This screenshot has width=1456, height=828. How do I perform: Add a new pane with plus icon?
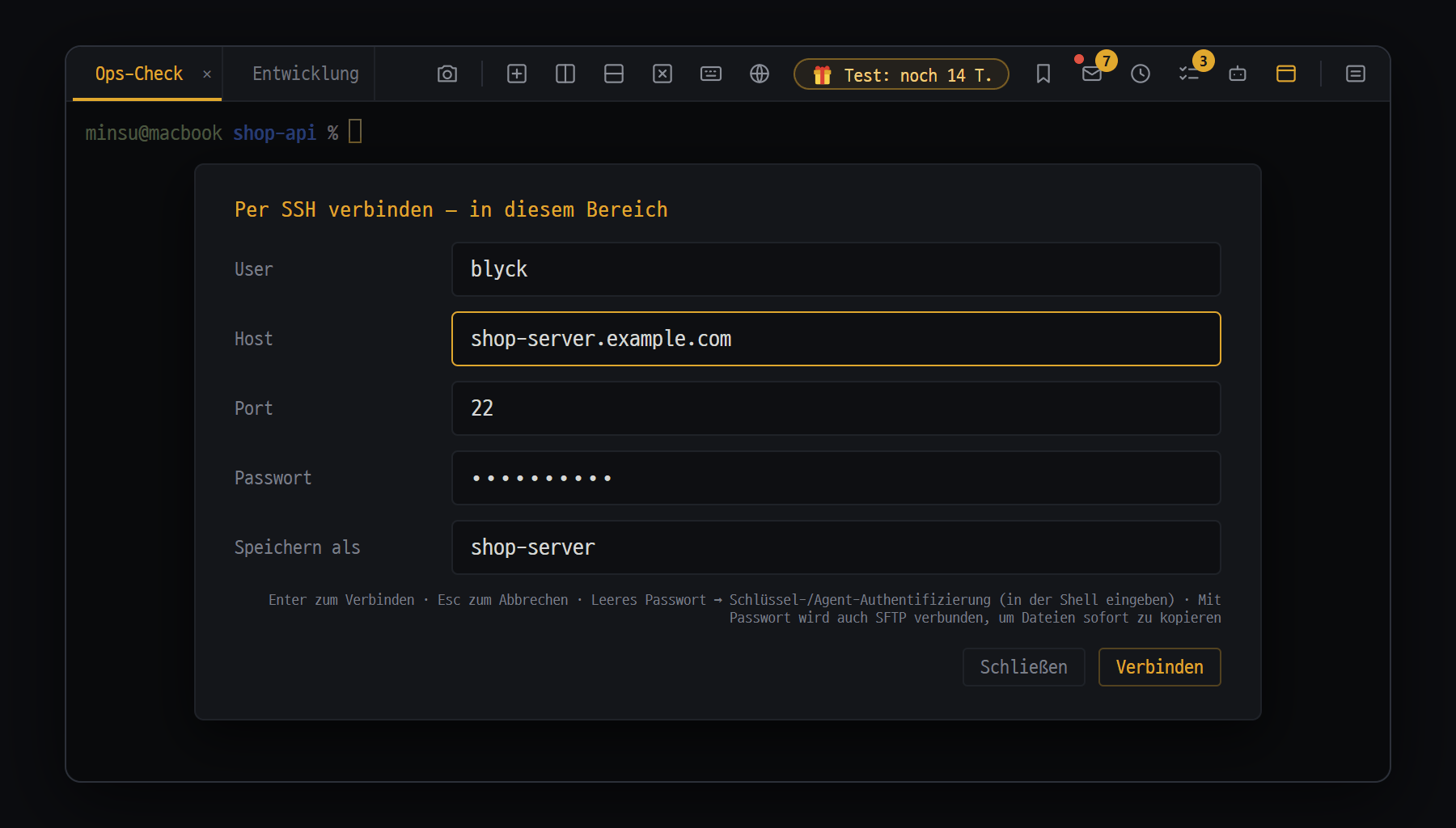517,74
